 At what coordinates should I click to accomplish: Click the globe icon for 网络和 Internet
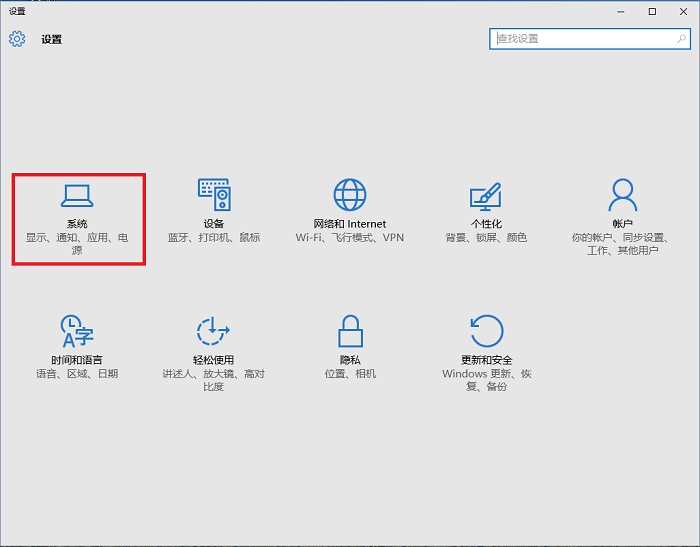click(350, 194)
